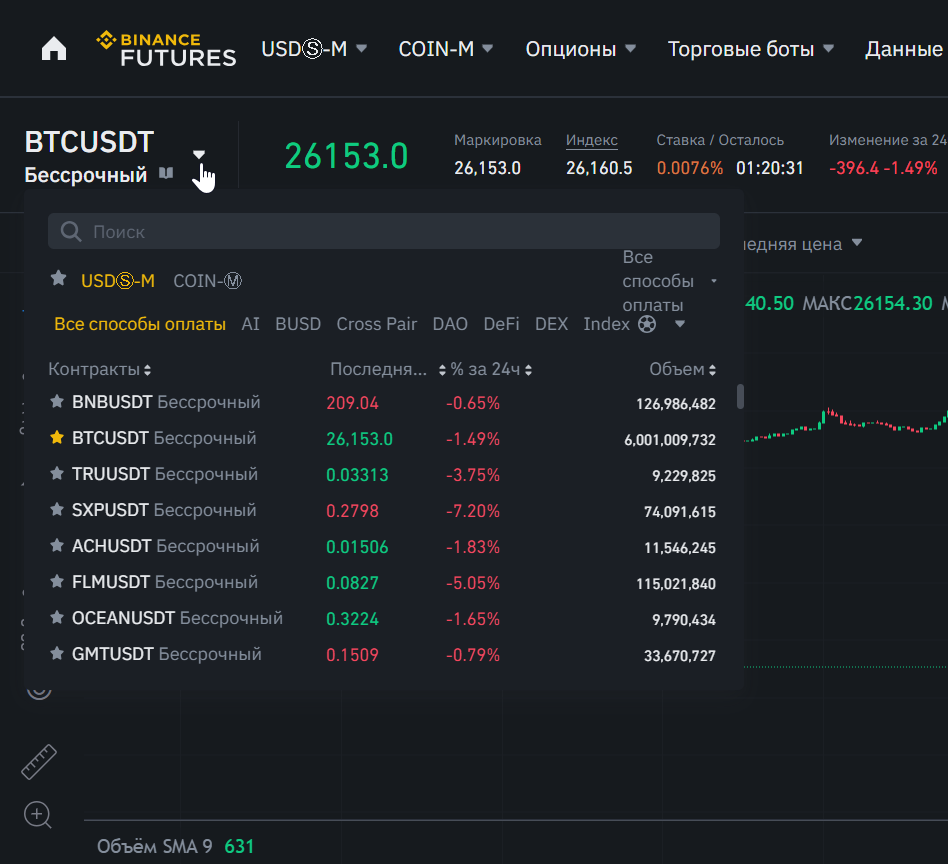Click the Binance Futures logo

[x=166, y=49]
